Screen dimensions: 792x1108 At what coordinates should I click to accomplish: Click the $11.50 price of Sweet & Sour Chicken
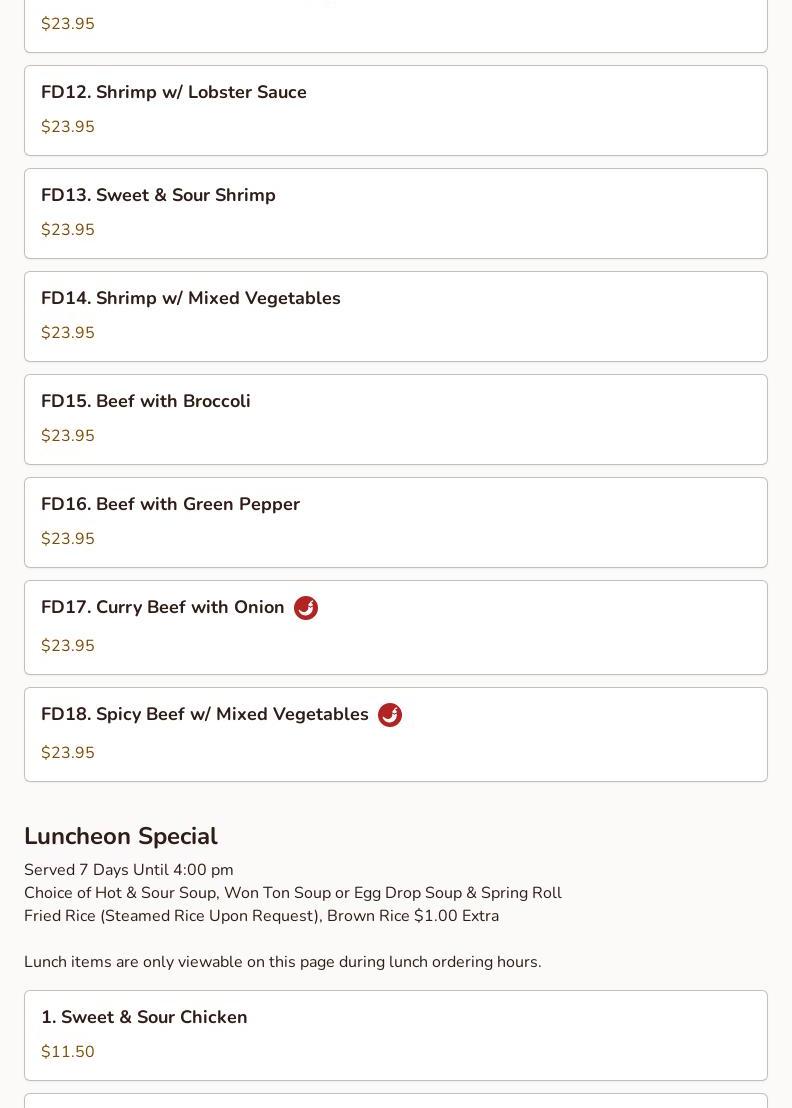coord(68,1052)
